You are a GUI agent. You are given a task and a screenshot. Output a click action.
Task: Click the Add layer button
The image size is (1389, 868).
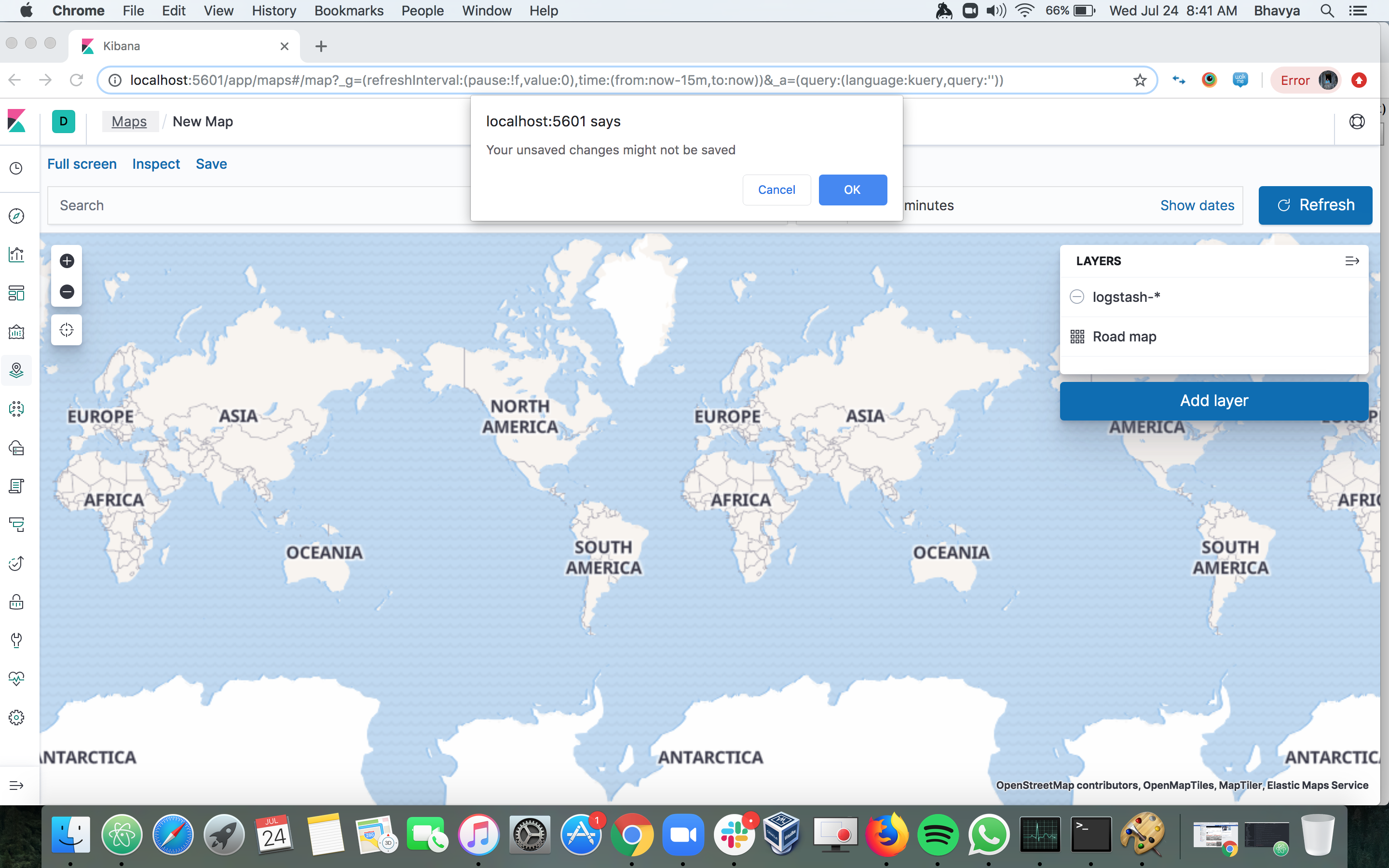coord(1214,401)
